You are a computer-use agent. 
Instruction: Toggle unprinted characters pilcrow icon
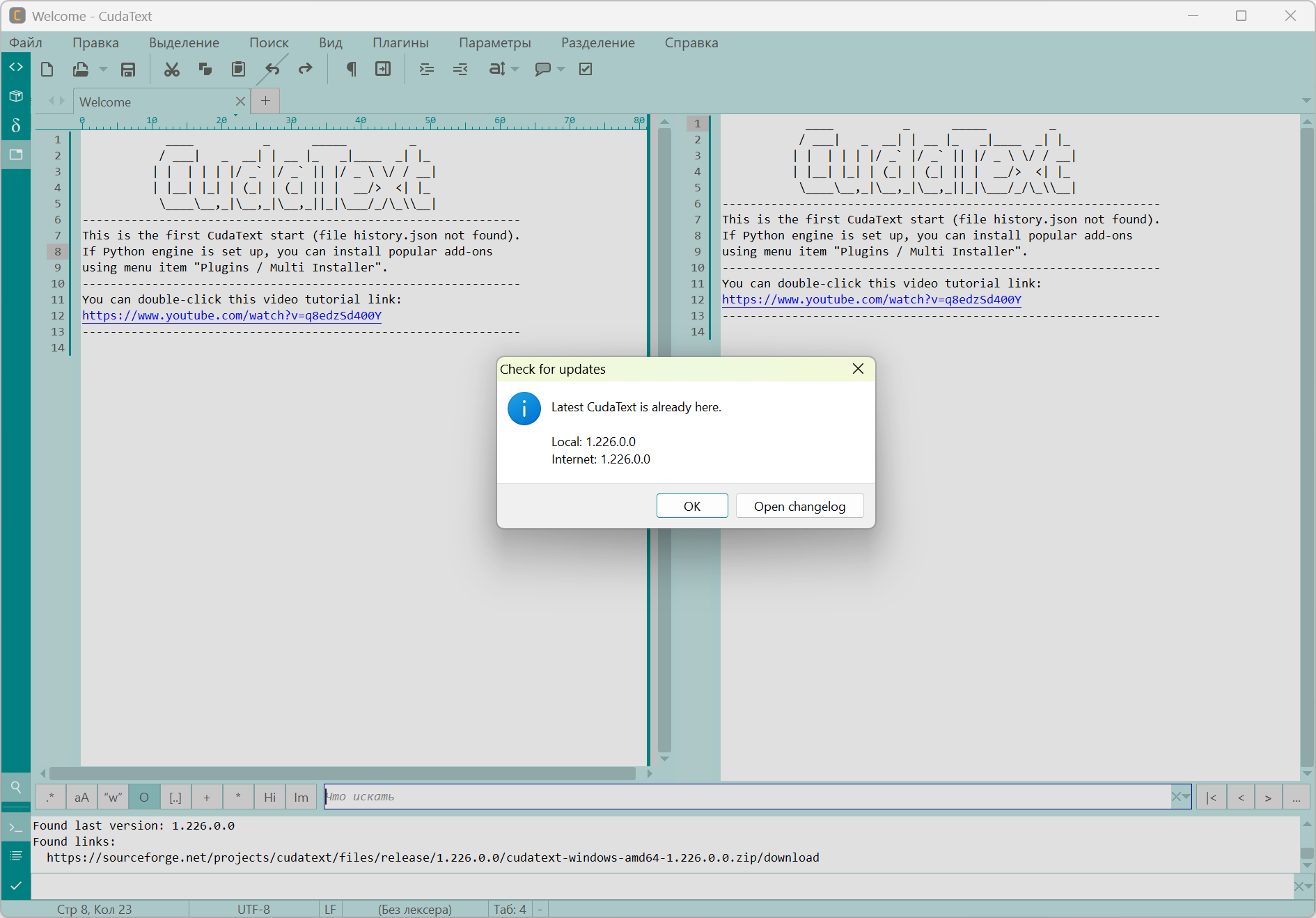pos(351,70)
